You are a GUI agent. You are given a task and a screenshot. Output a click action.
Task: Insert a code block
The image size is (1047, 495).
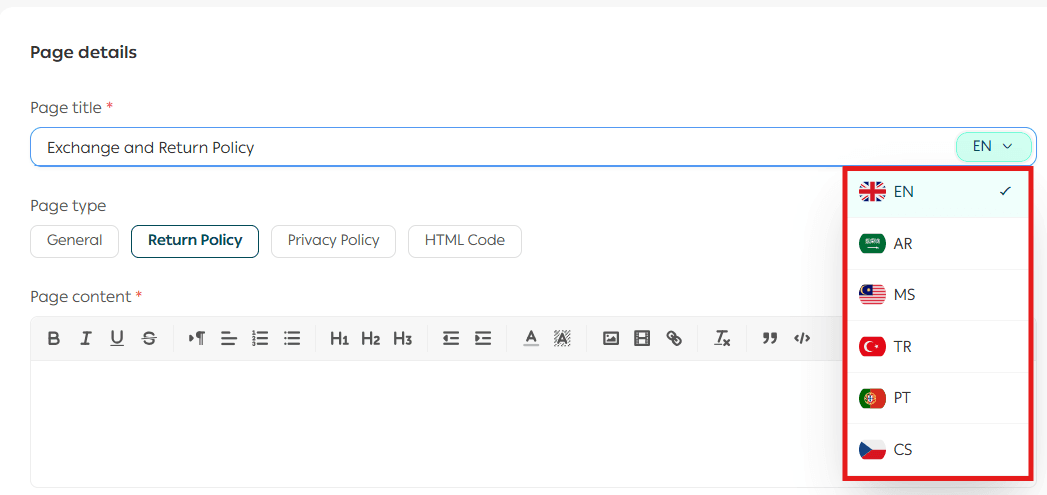[802, 338]
